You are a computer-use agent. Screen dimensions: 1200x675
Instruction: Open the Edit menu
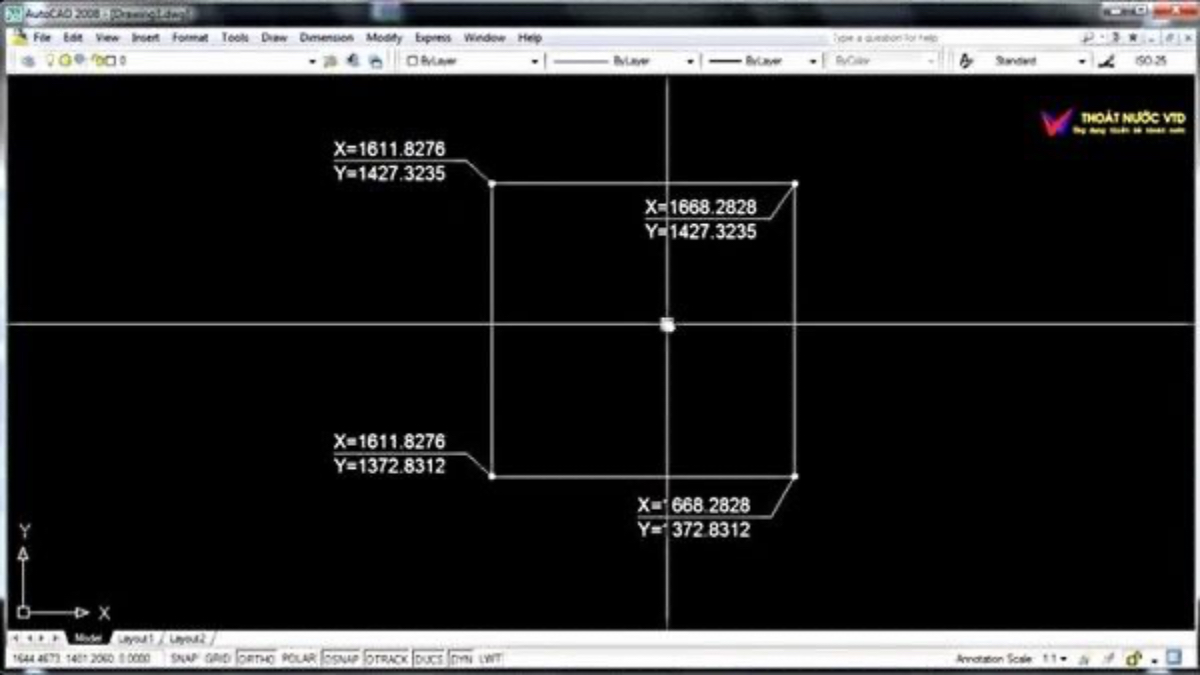click(x=73, y=37)
